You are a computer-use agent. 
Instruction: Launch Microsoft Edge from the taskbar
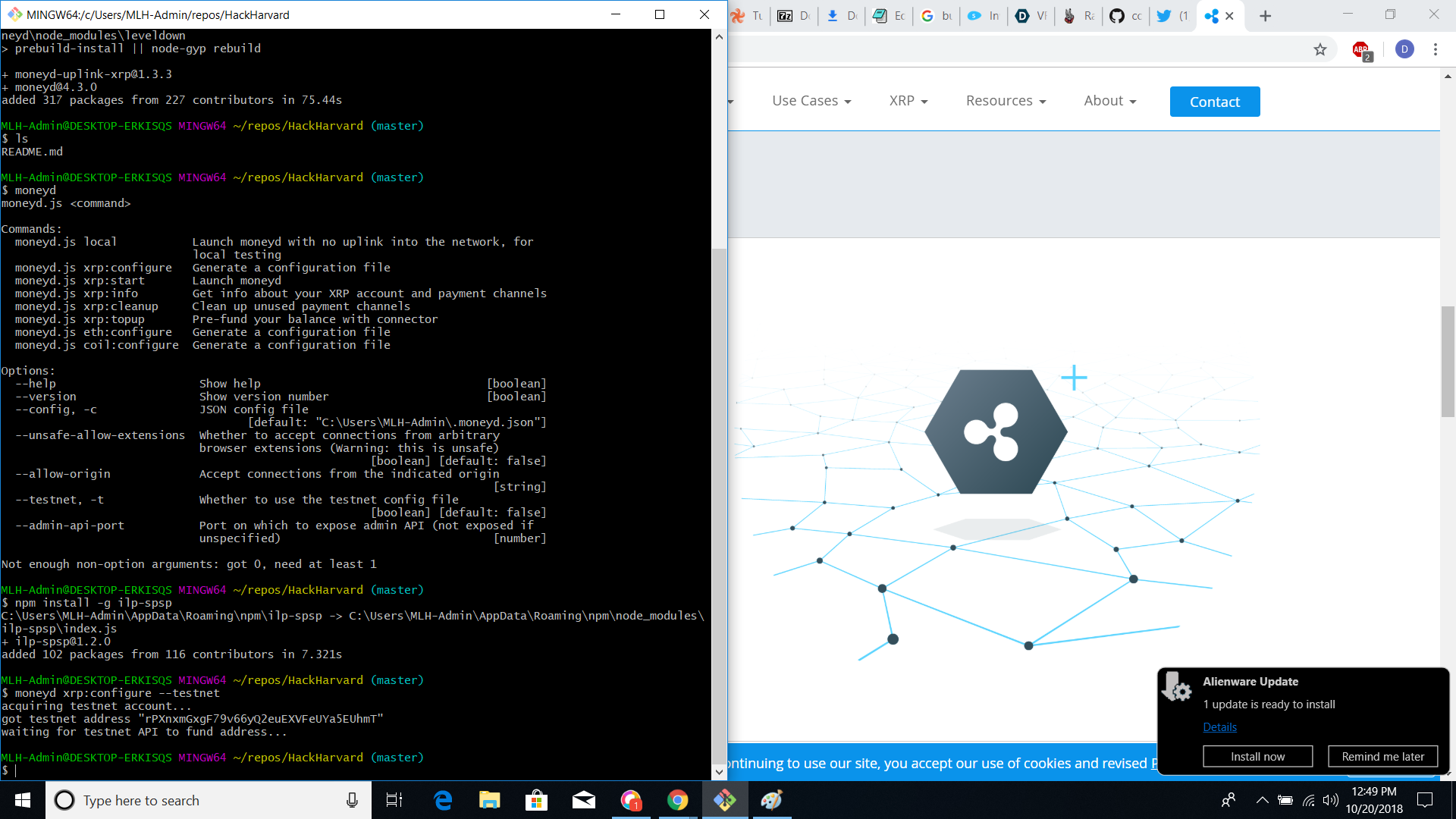[x=443, y=800]
